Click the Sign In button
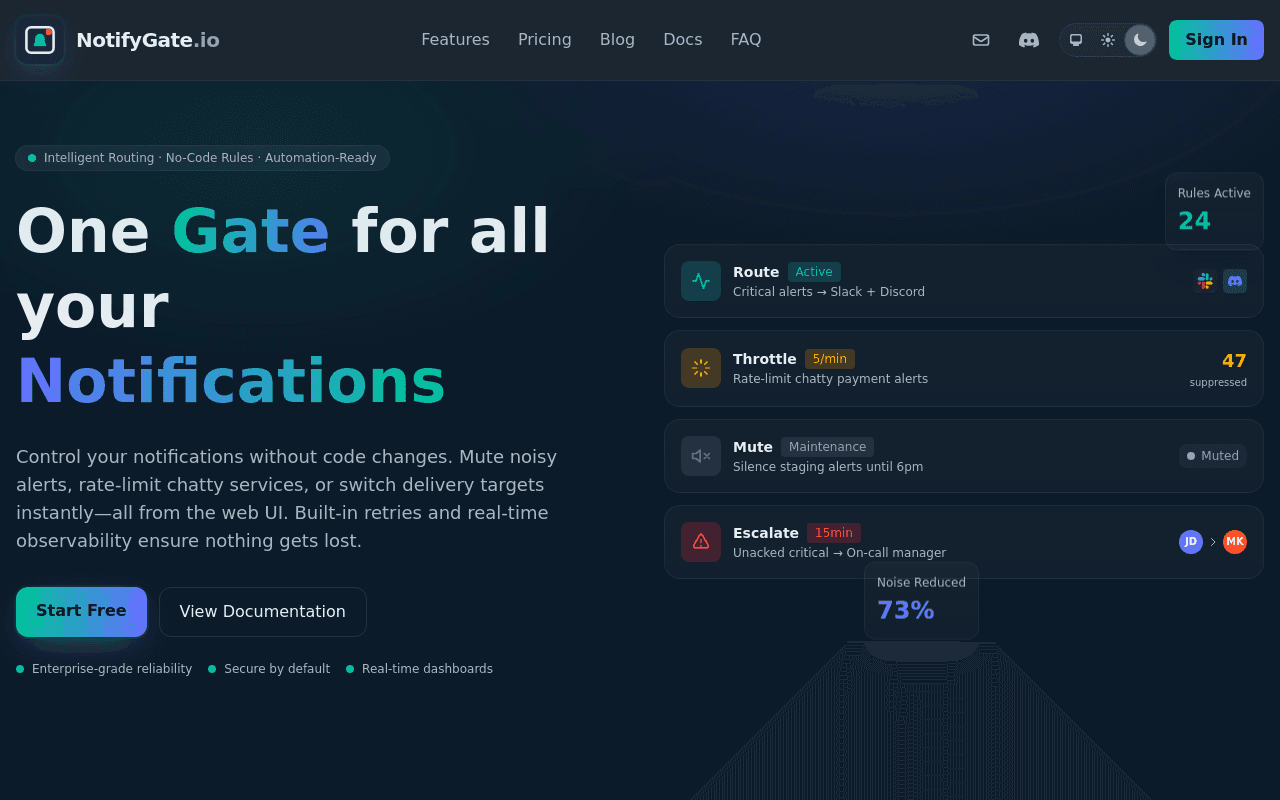 [x=1216, y=40]
